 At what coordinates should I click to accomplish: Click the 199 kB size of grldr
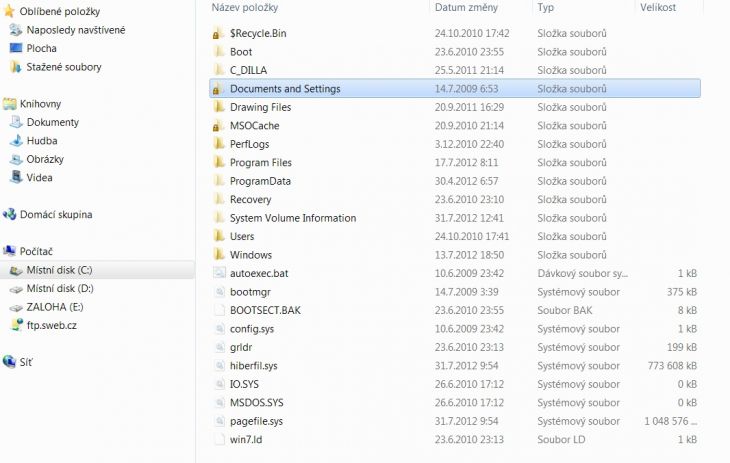(x=682, y=347)
